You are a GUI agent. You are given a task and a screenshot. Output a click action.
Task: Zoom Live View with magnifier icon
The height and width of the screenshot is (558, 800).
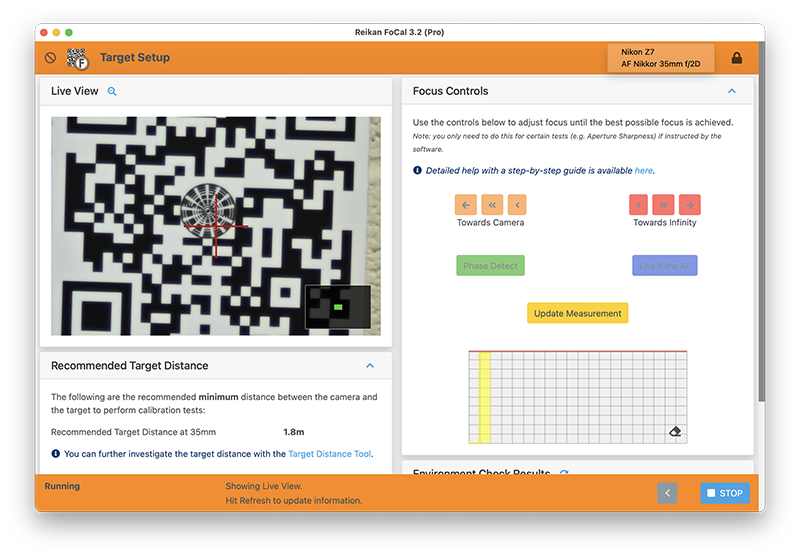[112, 91]
